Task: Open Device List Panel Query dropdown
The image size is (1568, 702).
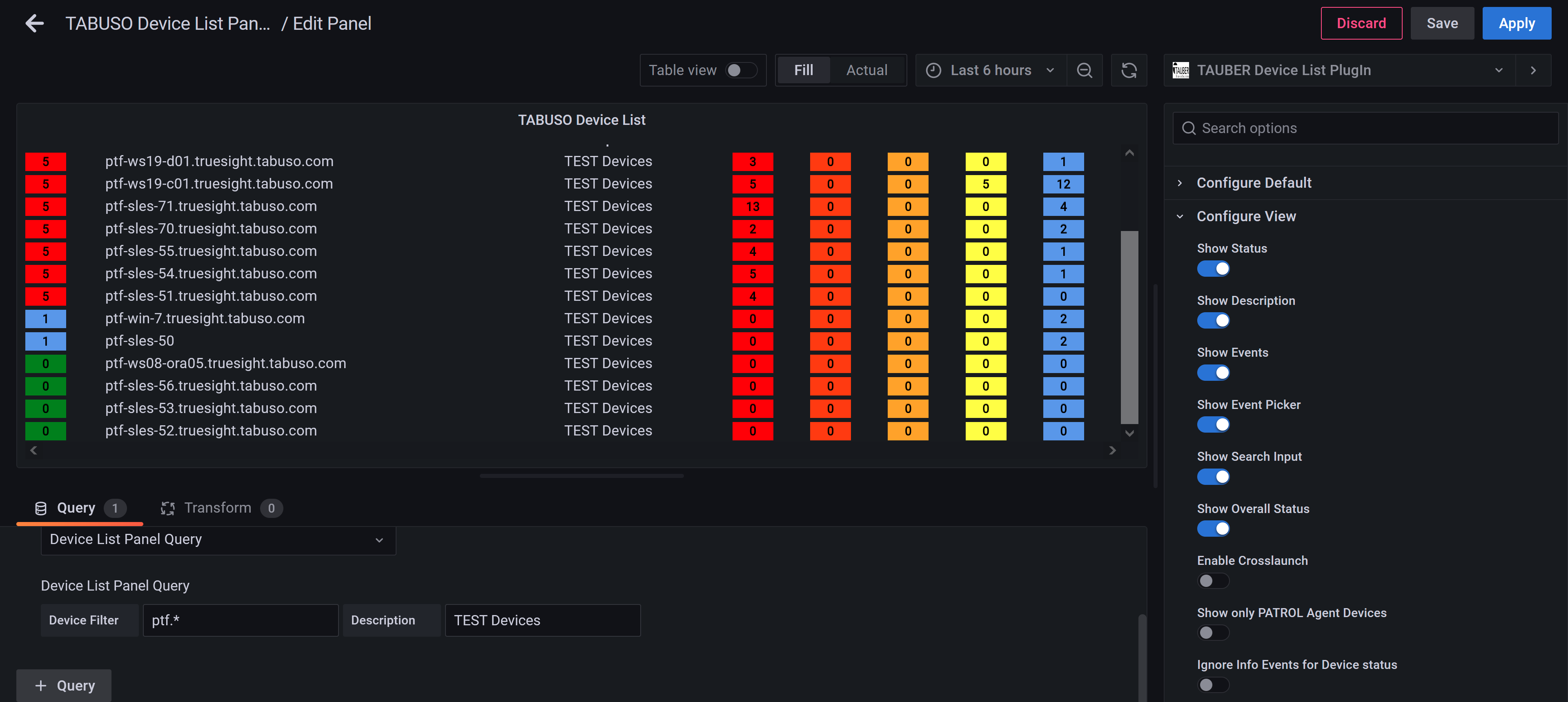Action: [218, 540]
